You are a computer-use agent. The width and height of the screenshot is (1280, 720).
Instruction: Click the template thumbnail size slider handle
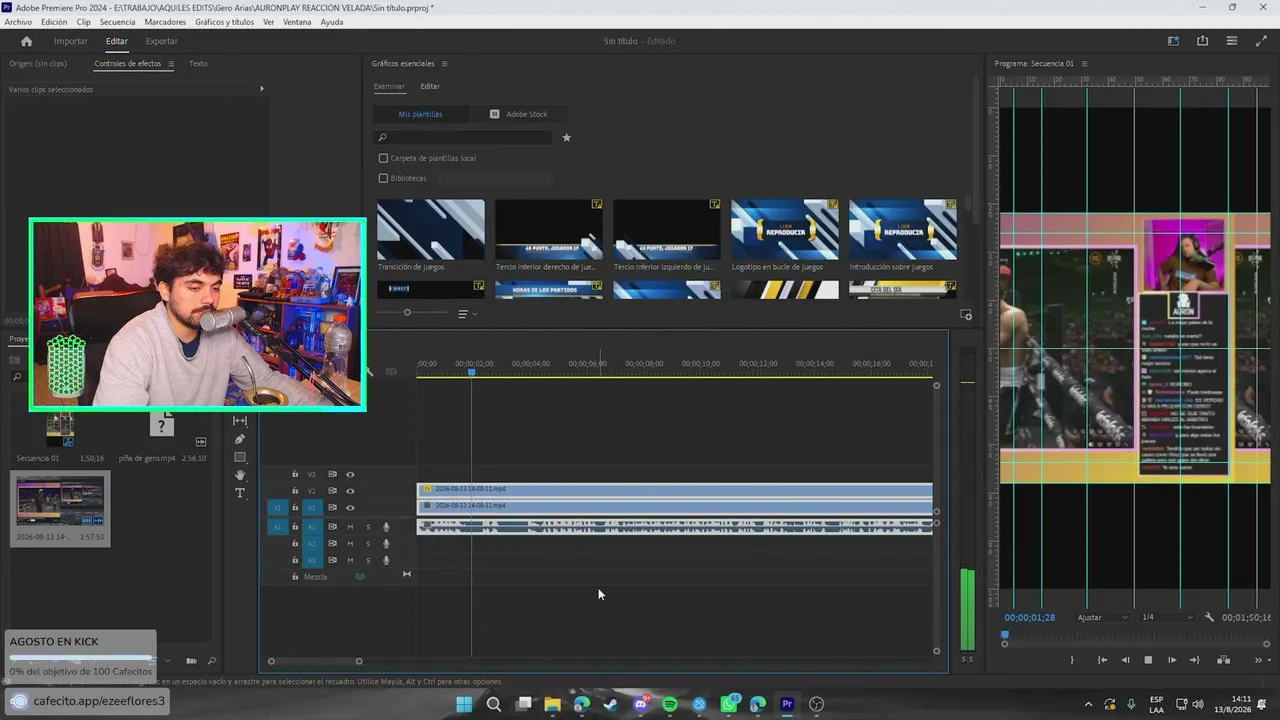407,313
